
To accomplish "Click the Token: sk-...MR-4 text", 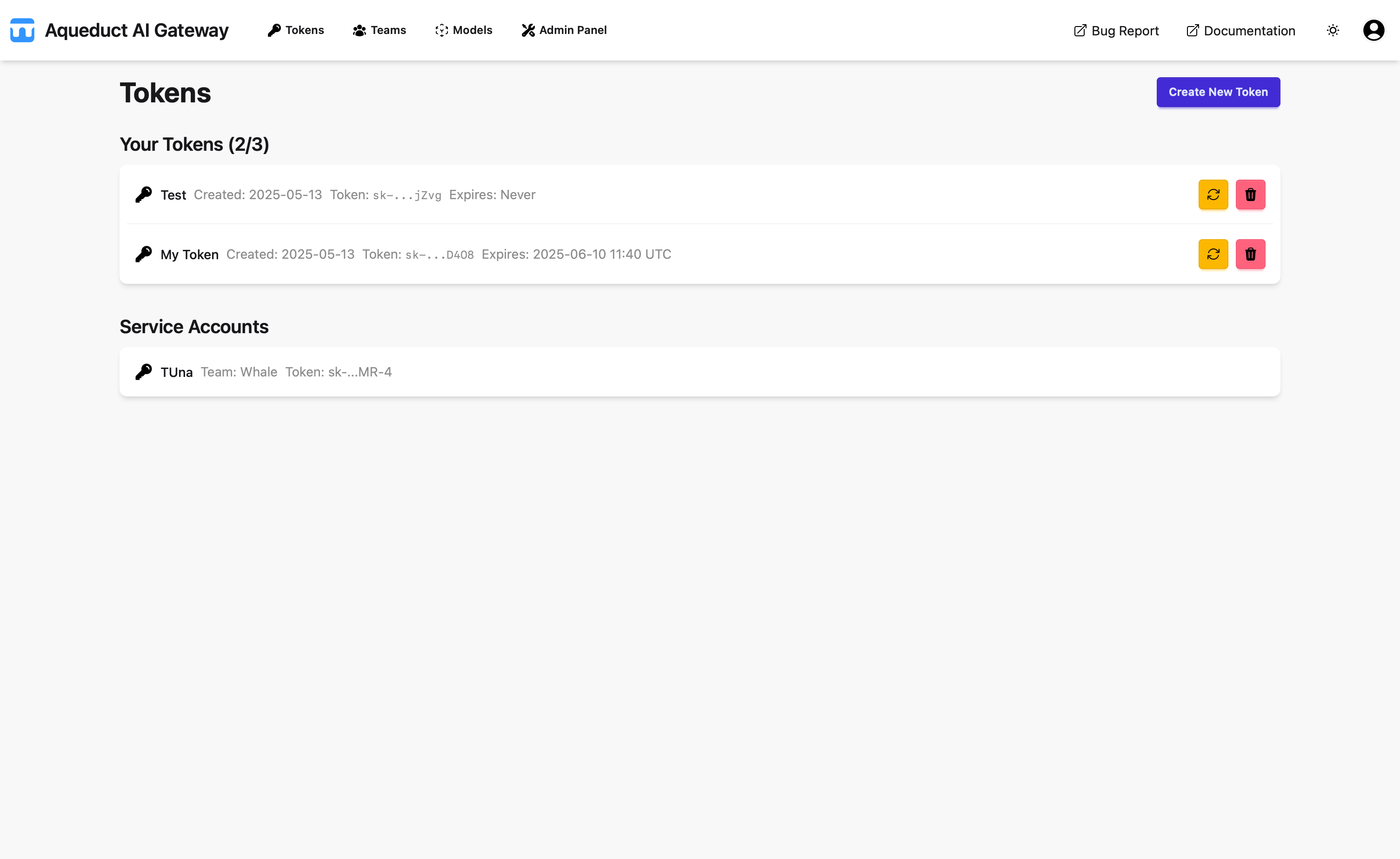I will [339, 372].
